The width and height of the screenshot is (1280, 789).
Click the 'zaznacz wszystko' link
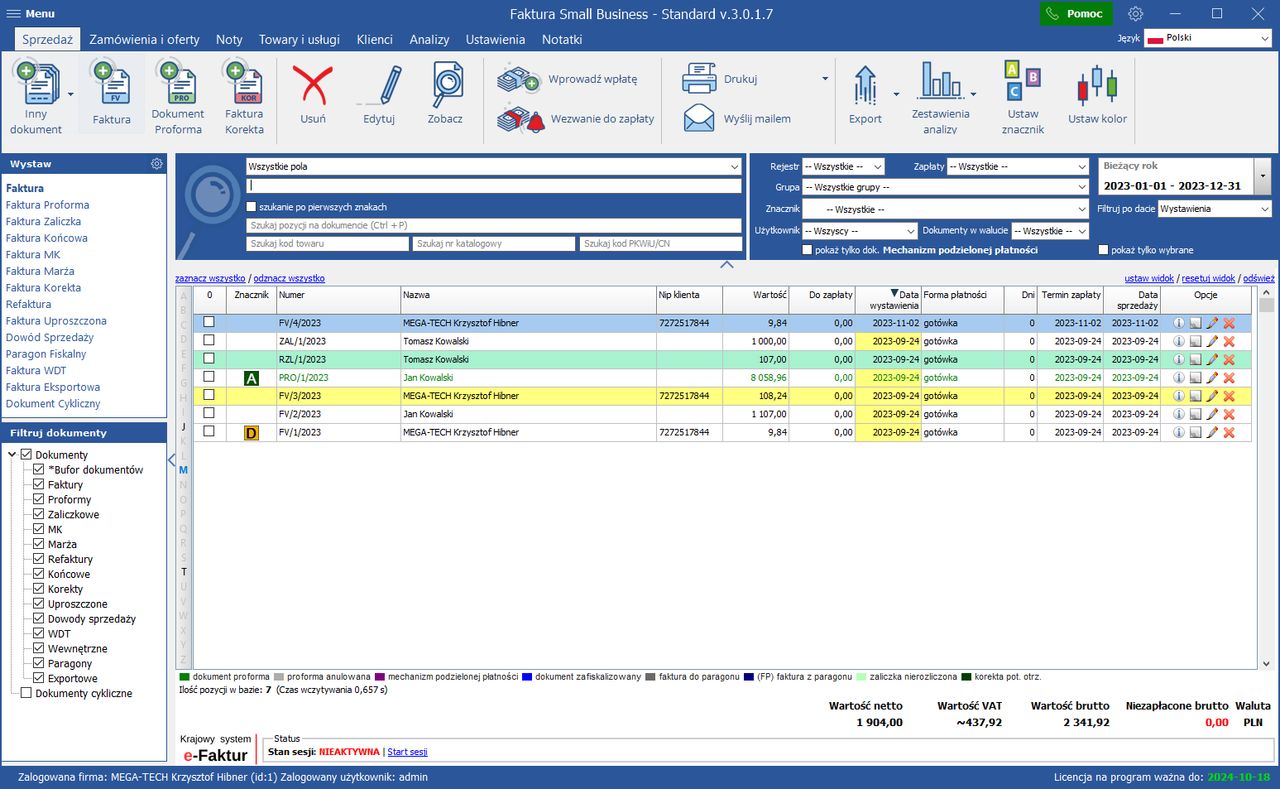tap(210, 278)
